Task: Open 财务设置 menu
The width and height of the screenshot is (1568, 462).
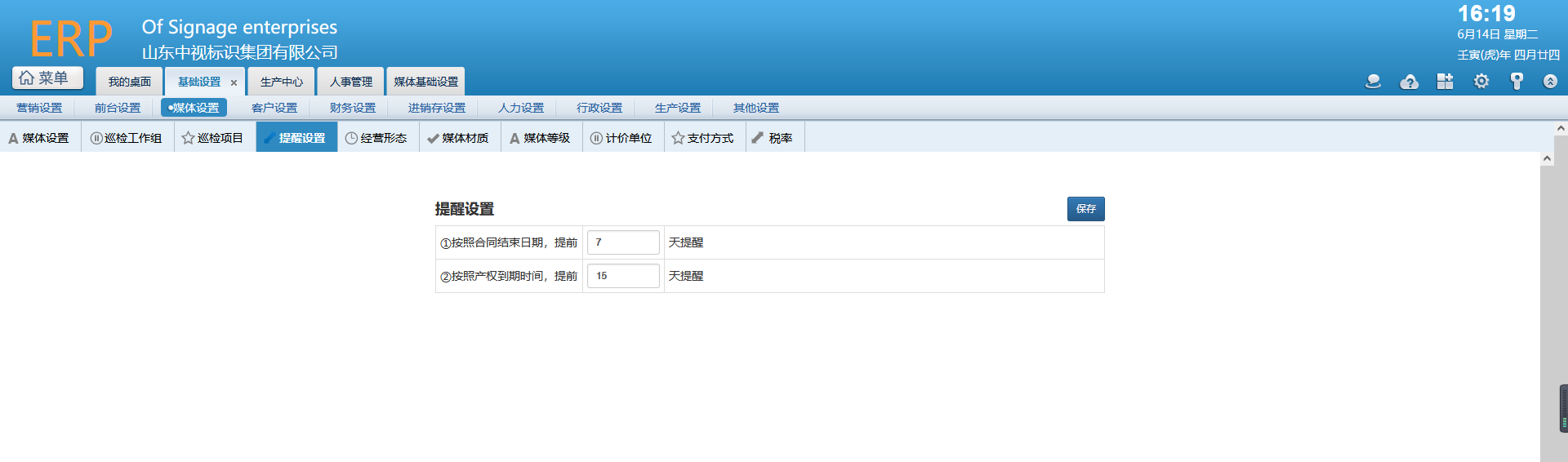Action: pos(353,108)
